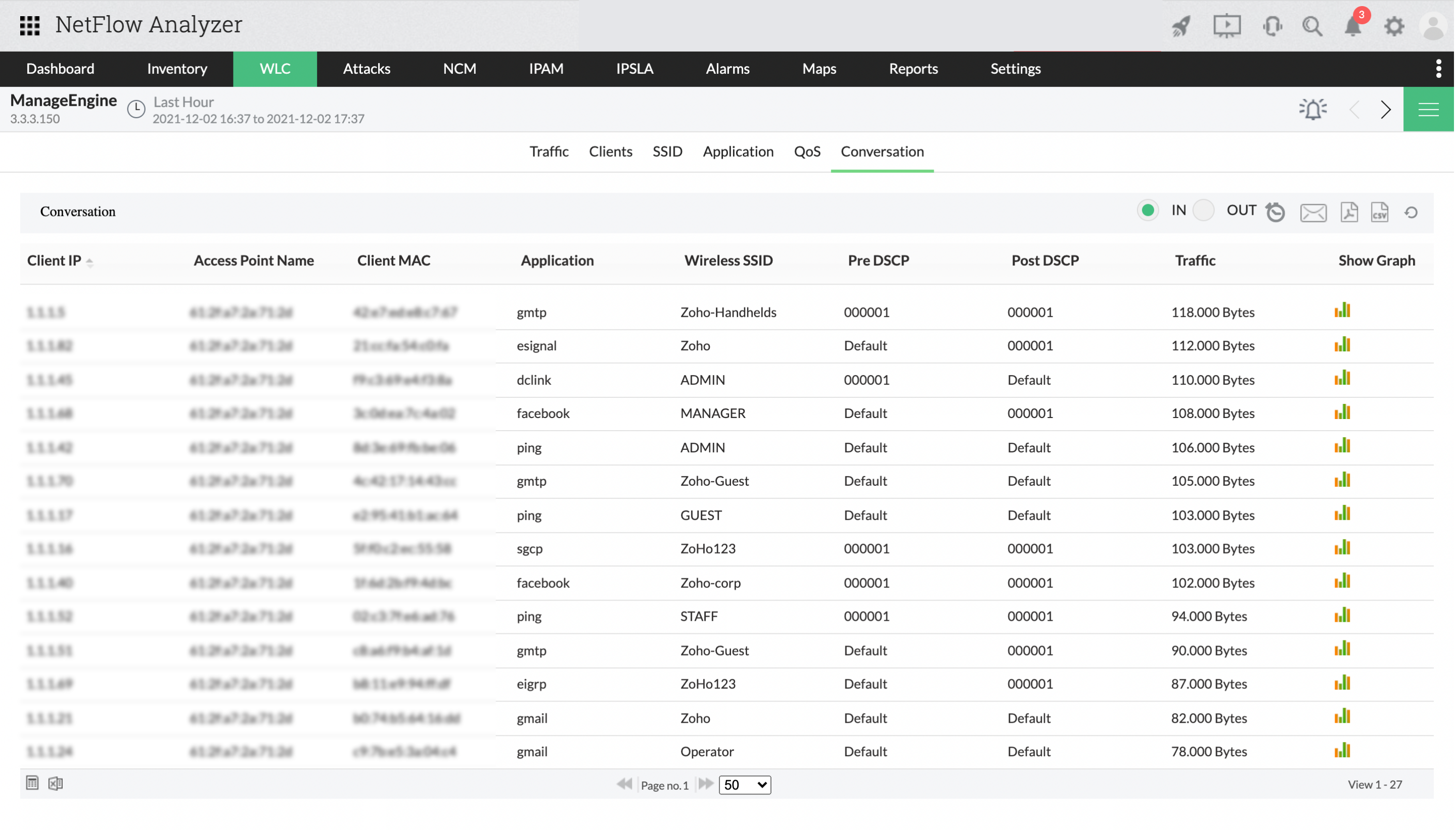Open rows-per-page dropdown showing 50
The height and width of the screenshot is (830, 1456).
coord(745,785)
